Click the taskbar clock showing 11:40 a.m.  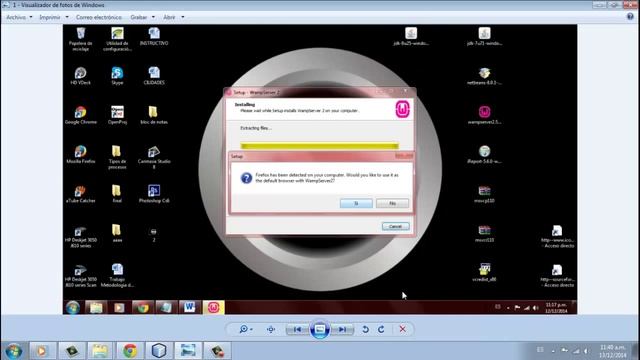click(613, 351)
